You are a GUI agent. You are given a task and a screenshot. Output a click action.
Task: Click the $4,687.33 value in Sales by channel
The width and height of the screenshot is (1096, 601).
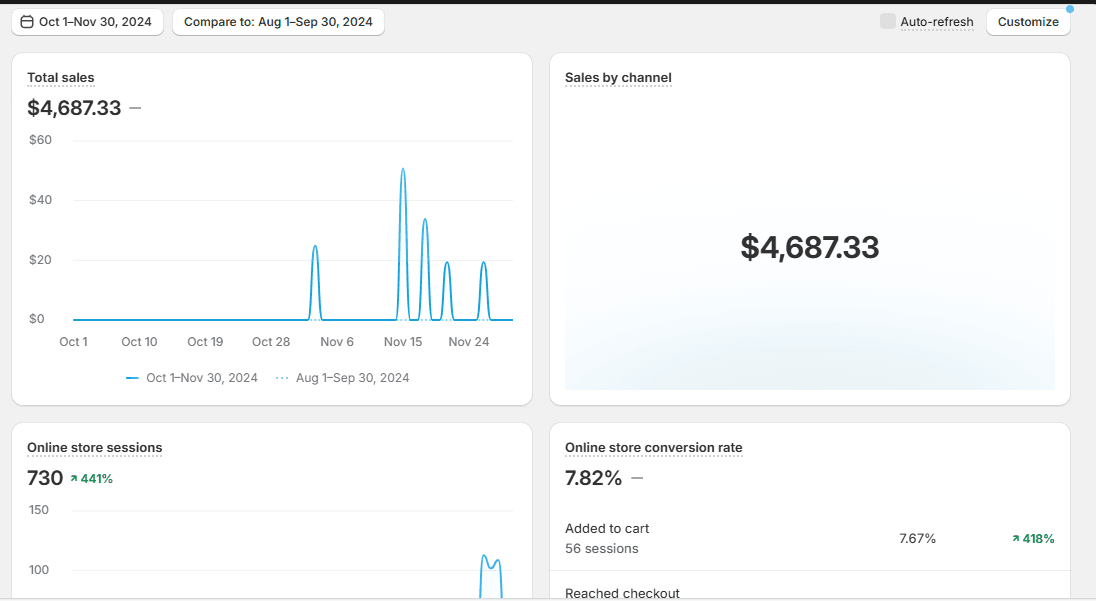(809, 247)
